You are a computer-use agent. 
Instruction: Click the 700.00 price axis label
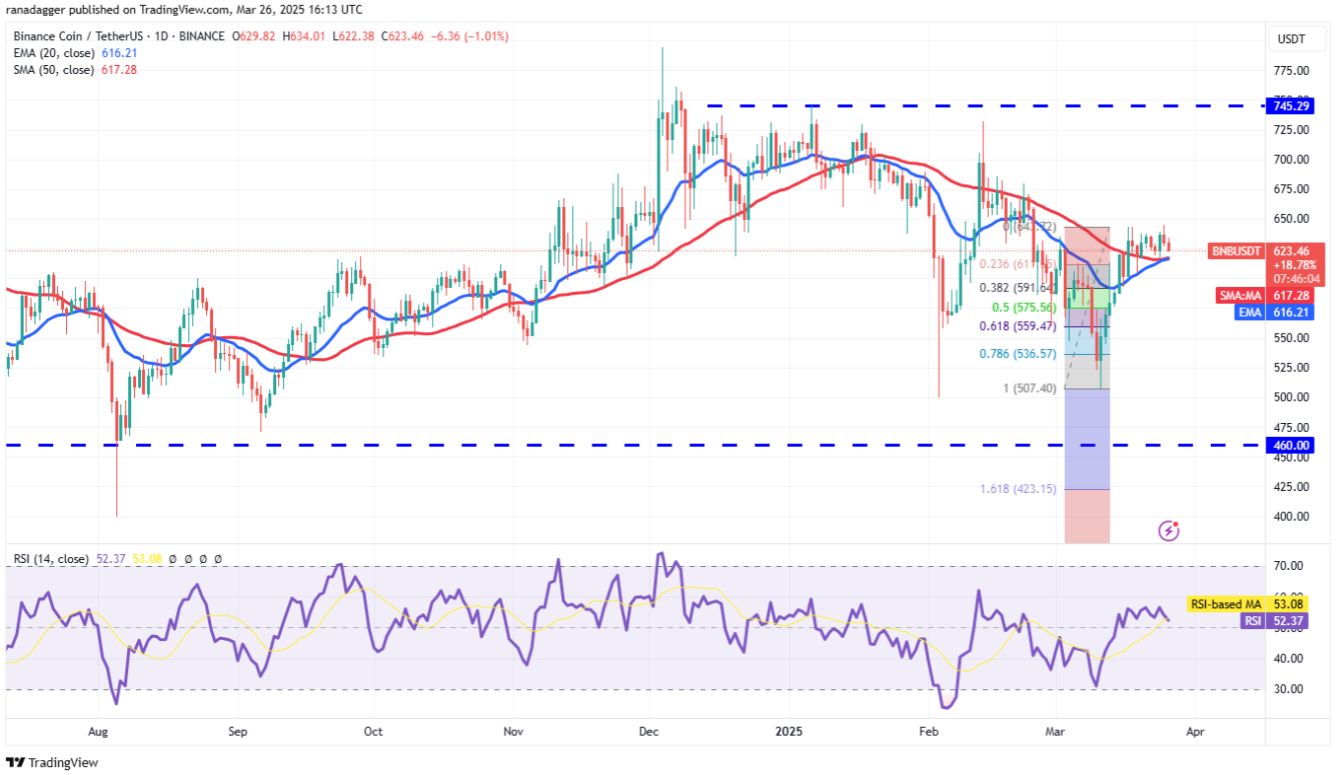pos(1291,160)
